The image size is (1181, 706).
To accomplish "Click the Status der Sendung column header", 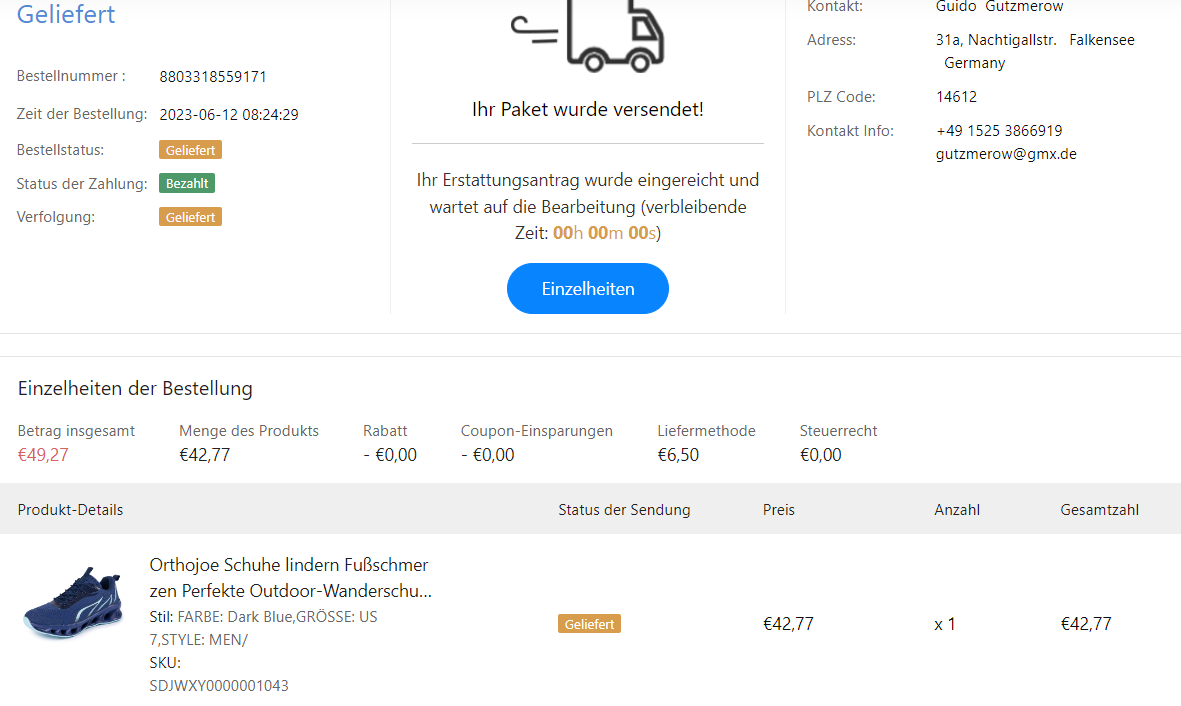I will tap(624, 510).
